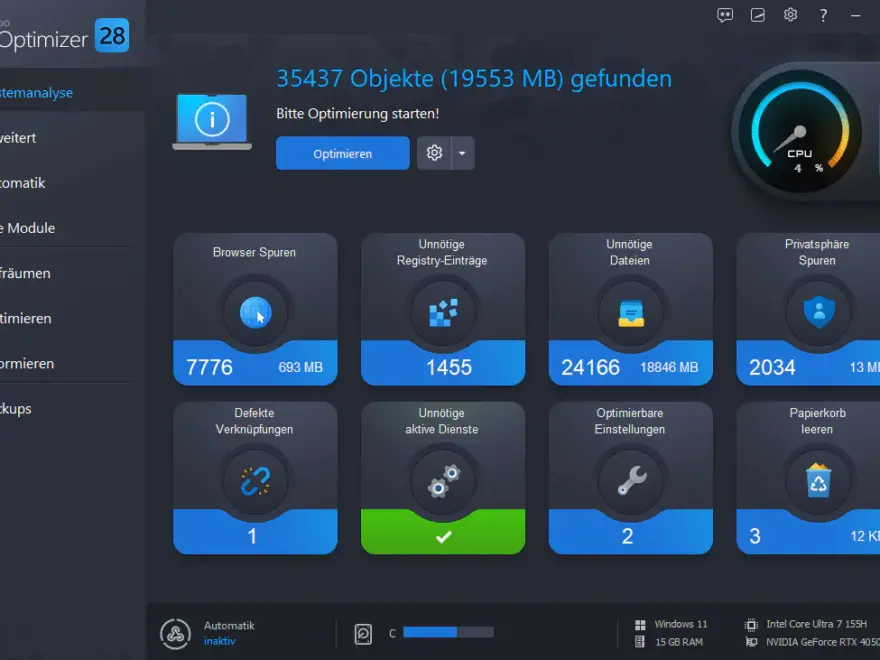880x660 pixels.
Task: Click the 1455 registry entries count
Action: tap(448, 367)
